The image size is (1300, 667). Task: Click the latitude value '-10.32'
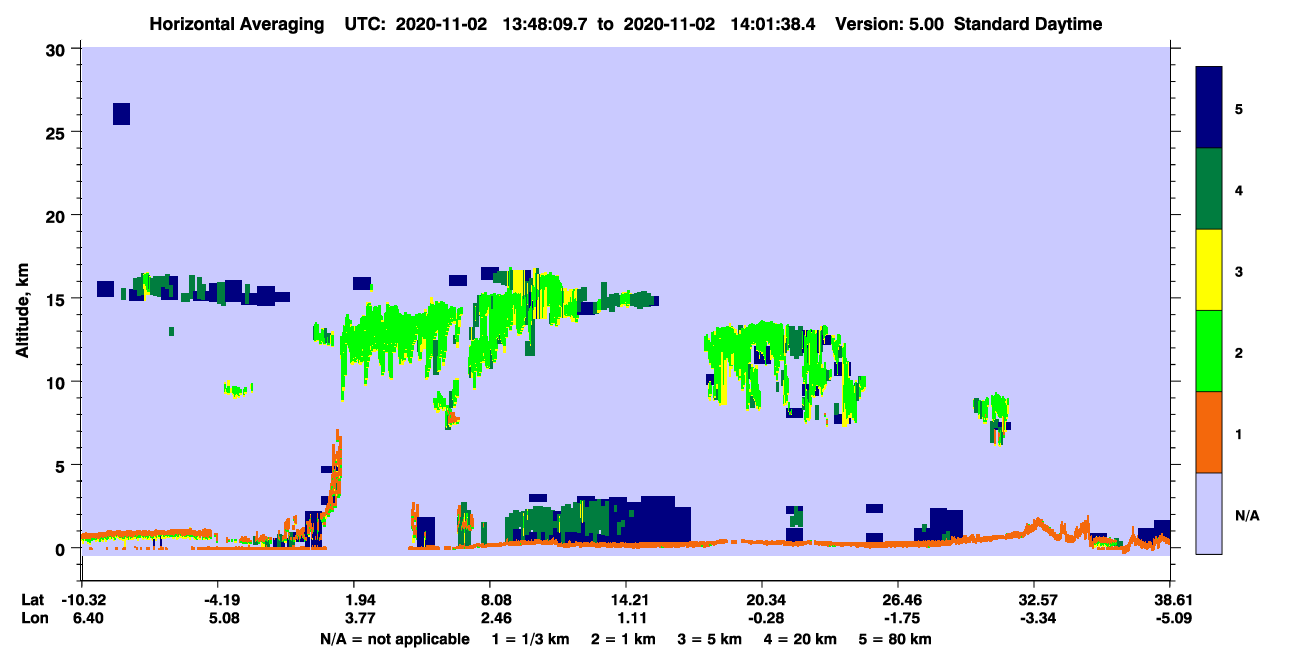pos(85,600)
